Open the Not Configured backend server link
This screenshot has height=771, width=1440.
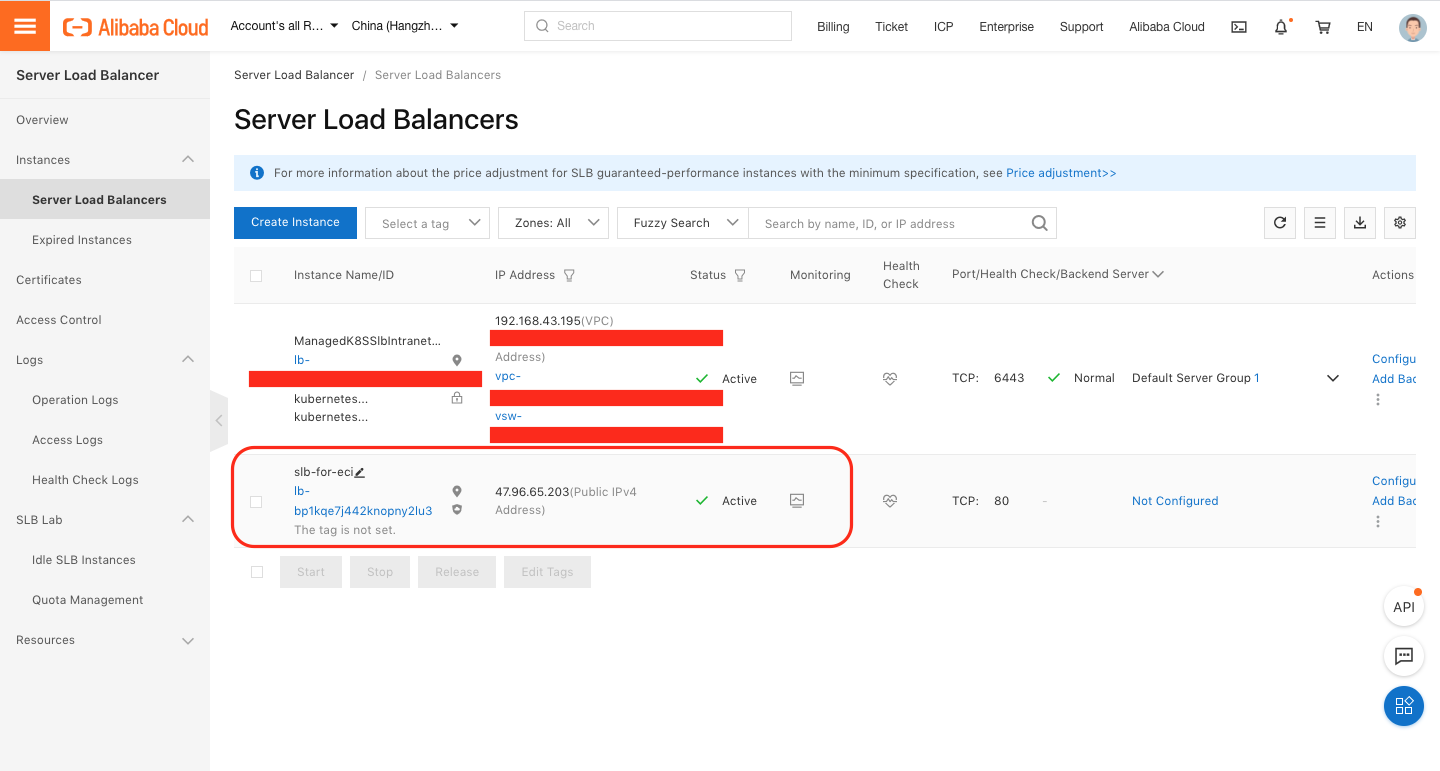pos(1175,501)
